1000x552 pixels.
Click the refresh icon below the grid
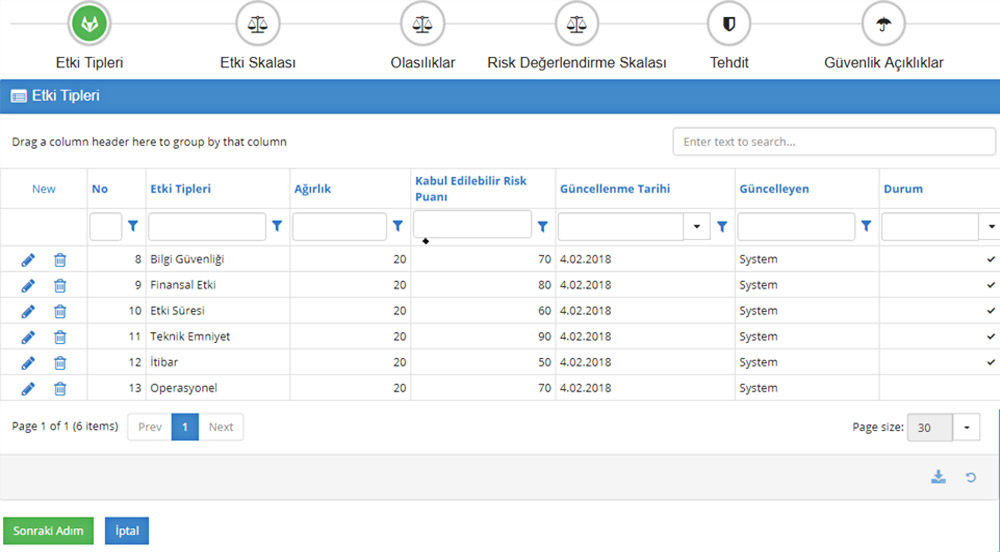(970, 478)
